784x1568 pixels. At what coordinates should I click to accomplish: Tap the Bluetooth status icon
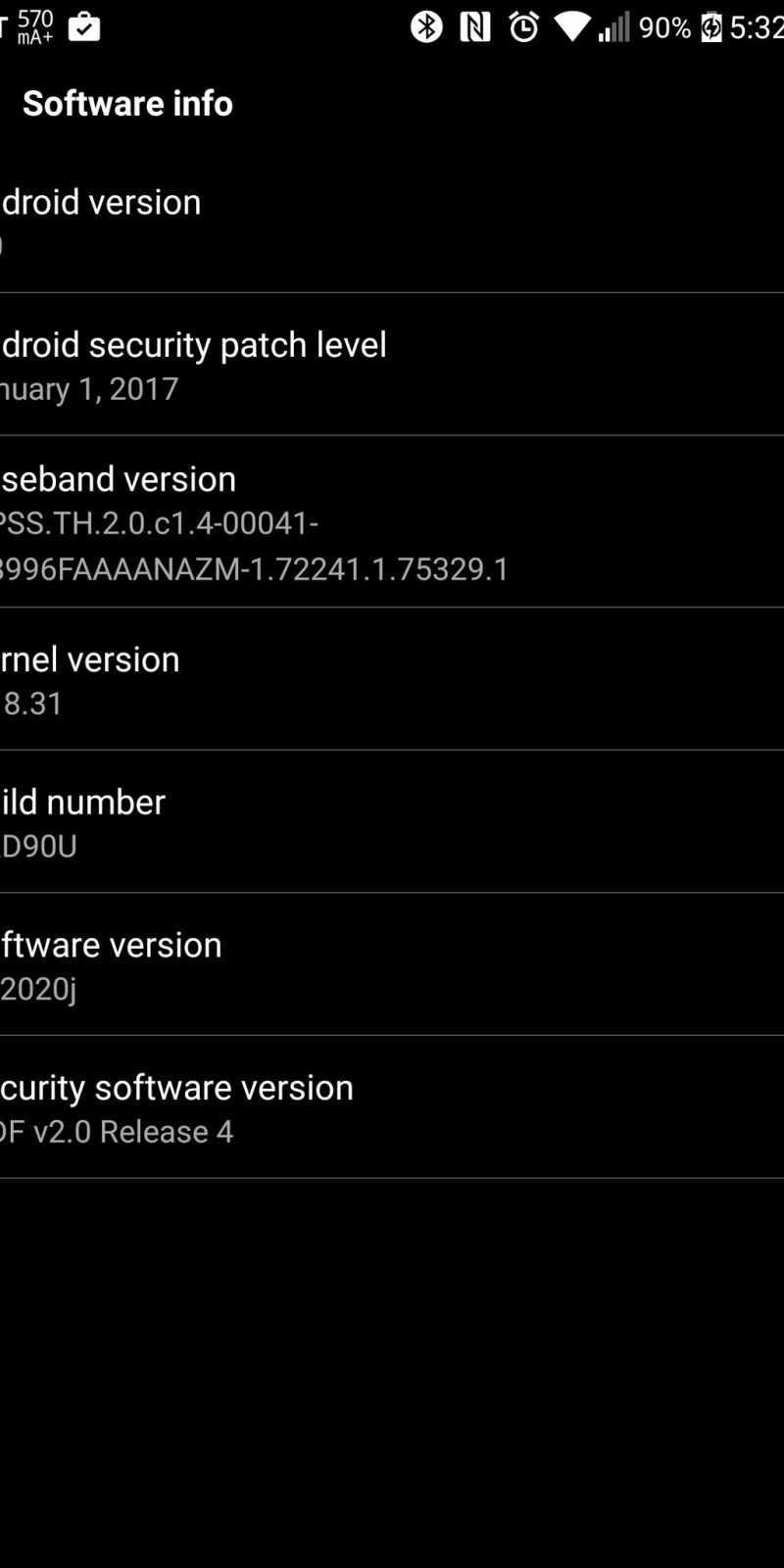(x=426, y=27)
